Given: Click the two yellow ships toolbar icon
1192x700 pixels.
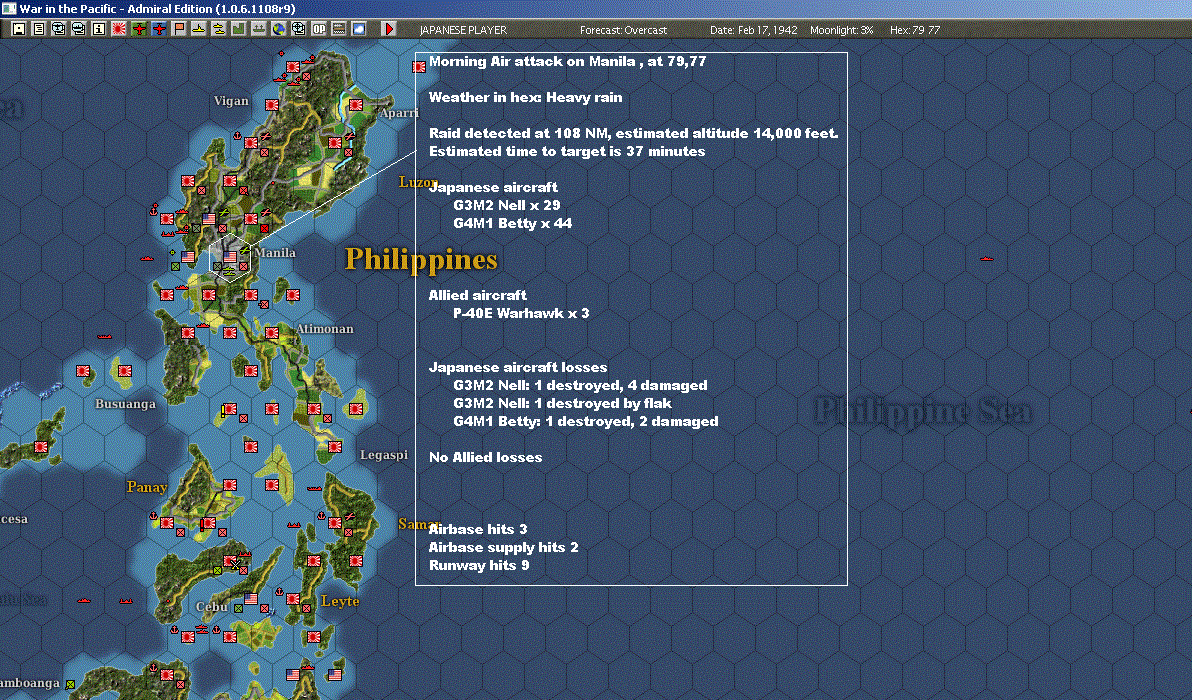Looking at the screenshot, I should tap(219, 29).
